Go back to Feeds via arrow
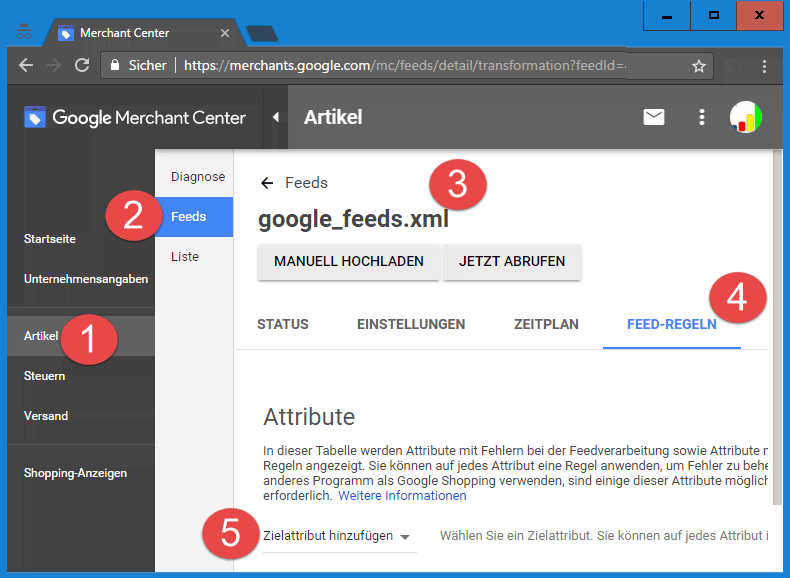The width and height of the screenshot is (790, 578). click(x=267, y=183)
